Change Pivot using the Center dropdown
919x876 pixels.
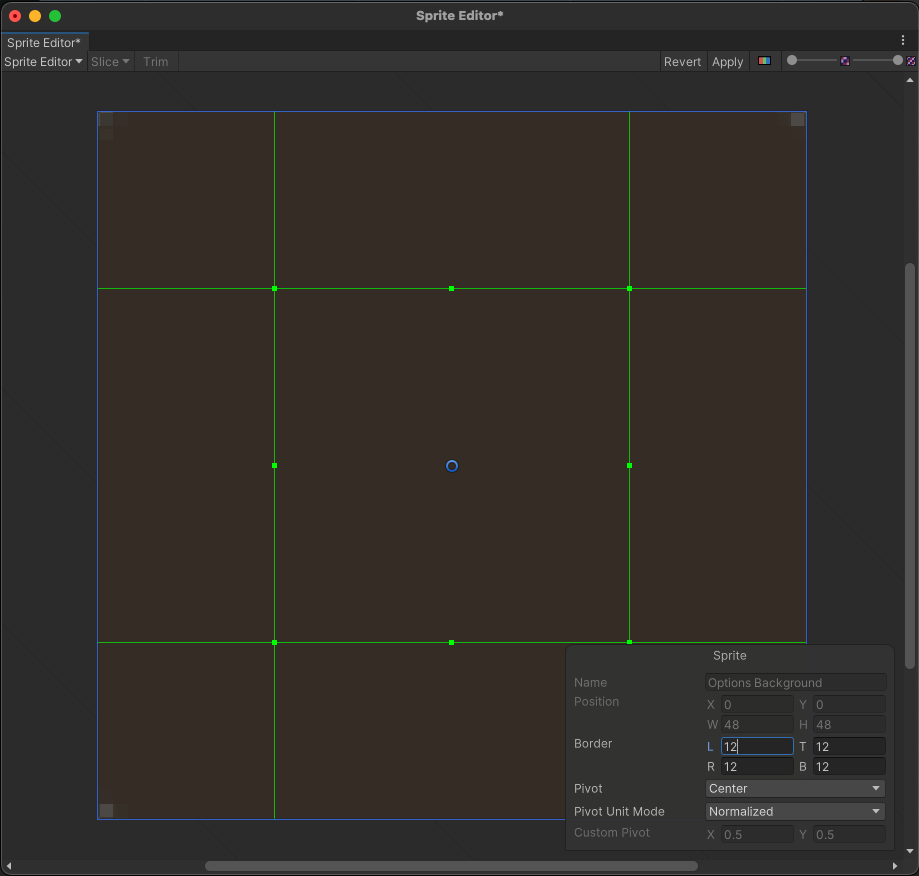tap(794, 788)
